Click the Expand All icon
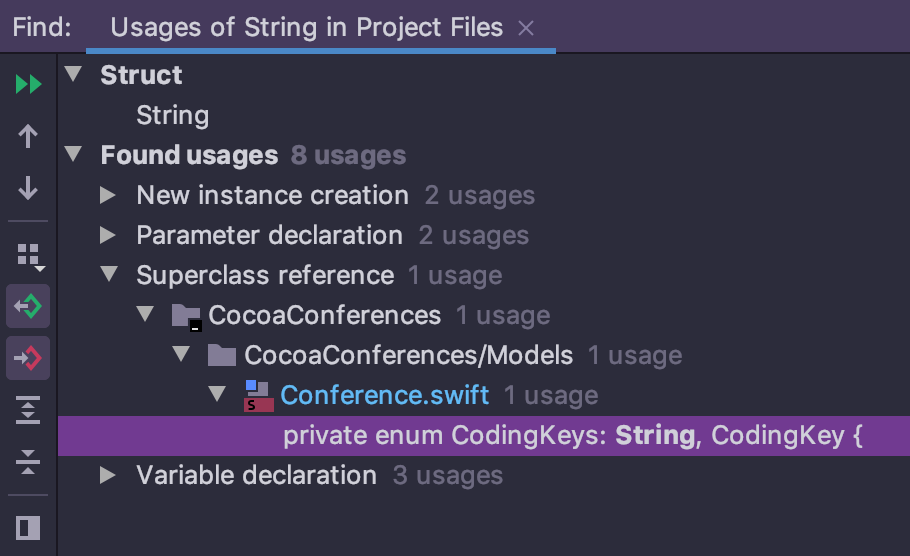910x556 pixels. 28,409
